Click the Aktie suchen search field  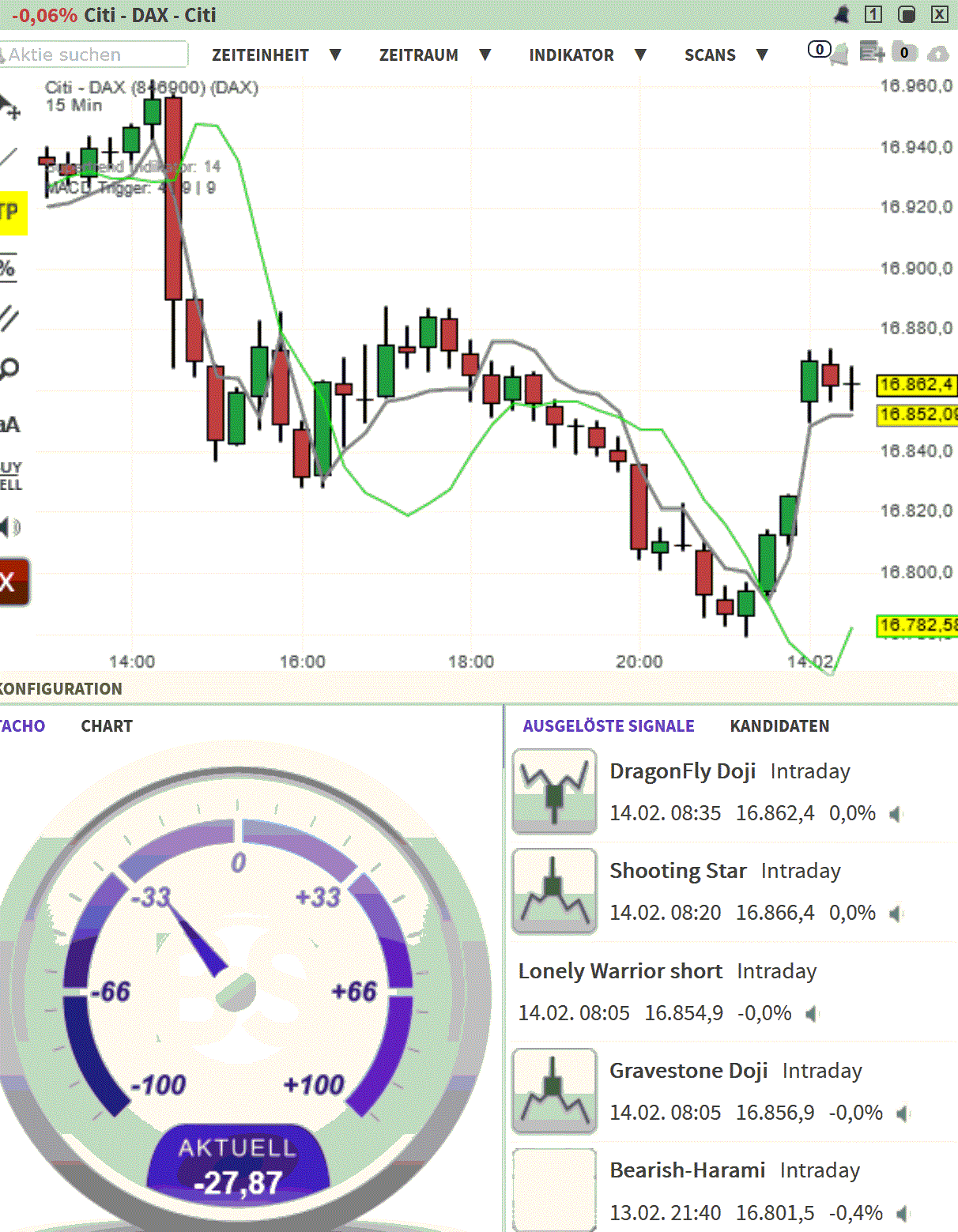click(95, 55)
